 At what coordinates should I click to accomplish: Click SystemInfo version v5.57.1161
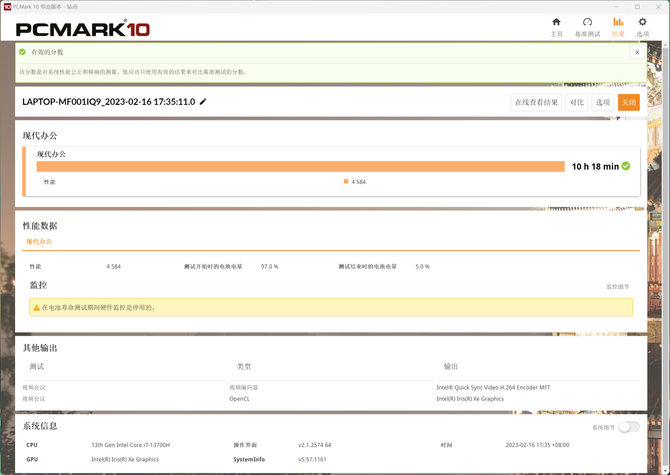[312, 460]
